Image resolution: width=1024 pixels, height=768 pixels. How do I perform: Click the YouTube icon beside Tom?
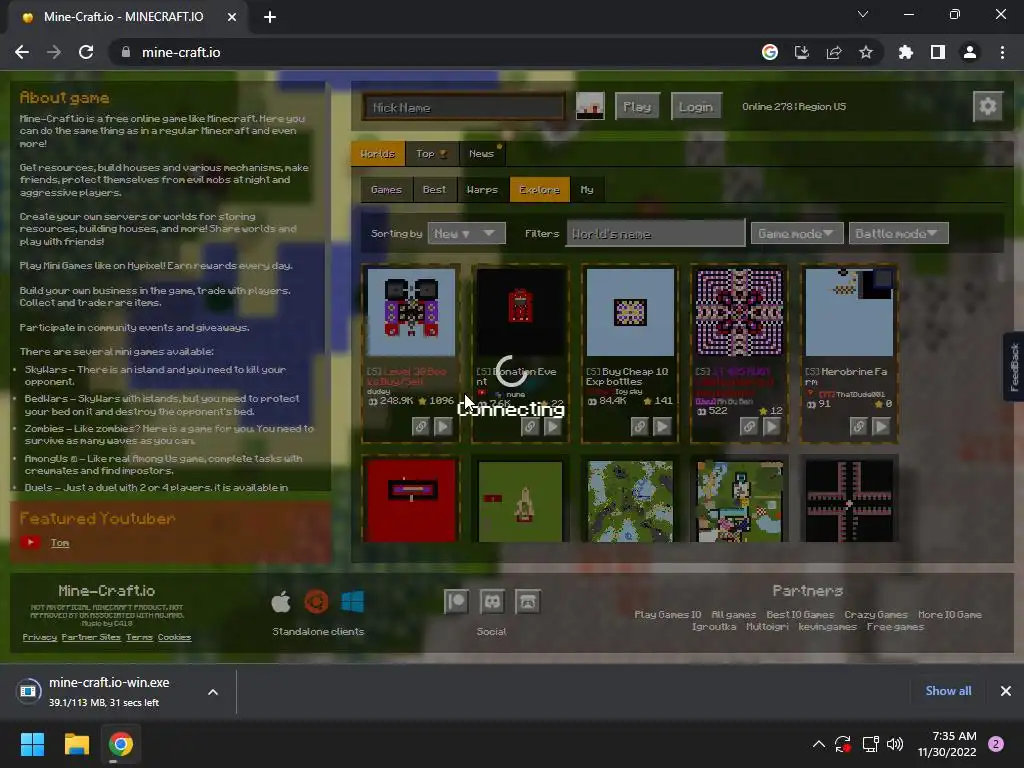(30, 542)
